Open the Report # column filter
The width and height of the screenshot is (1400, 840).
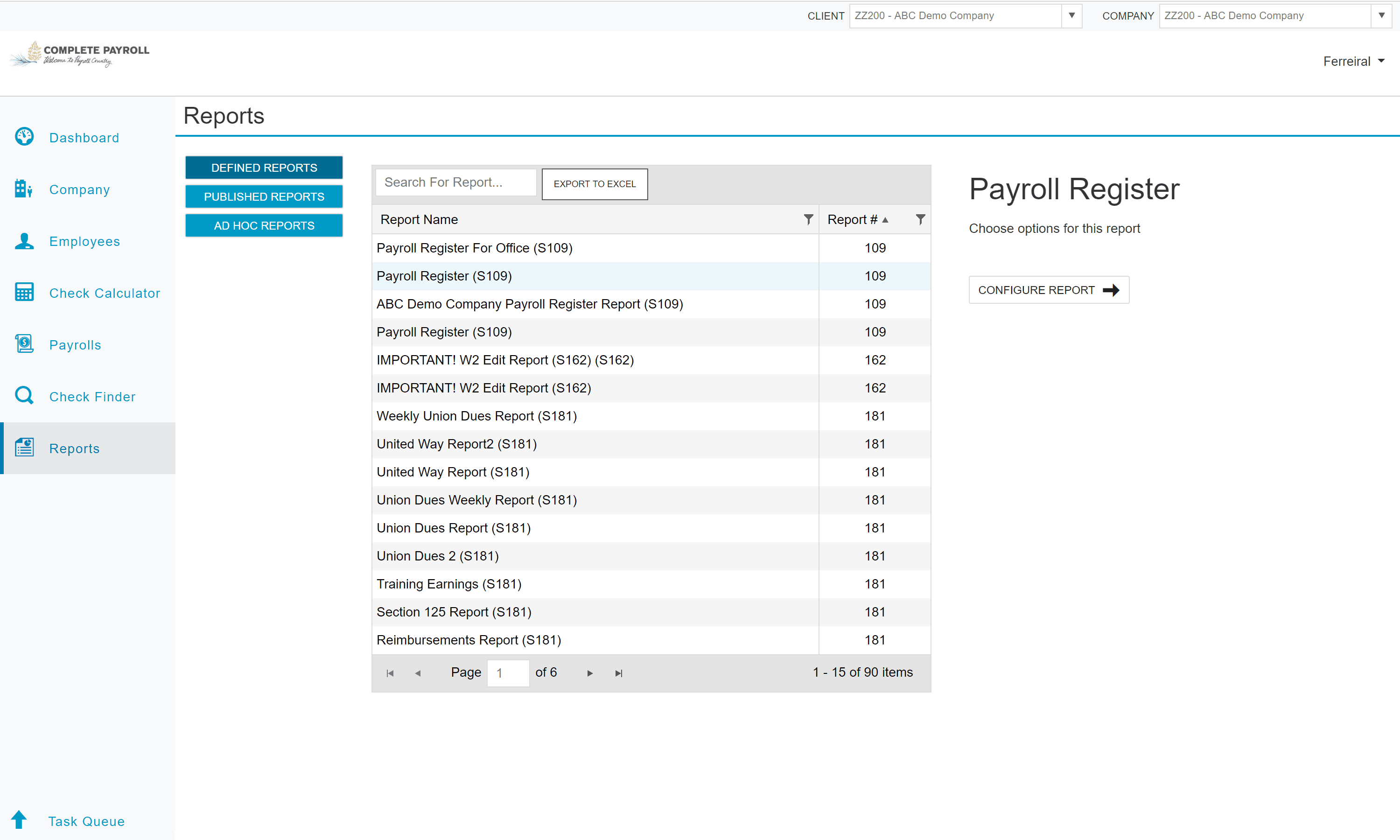point(920,219)
